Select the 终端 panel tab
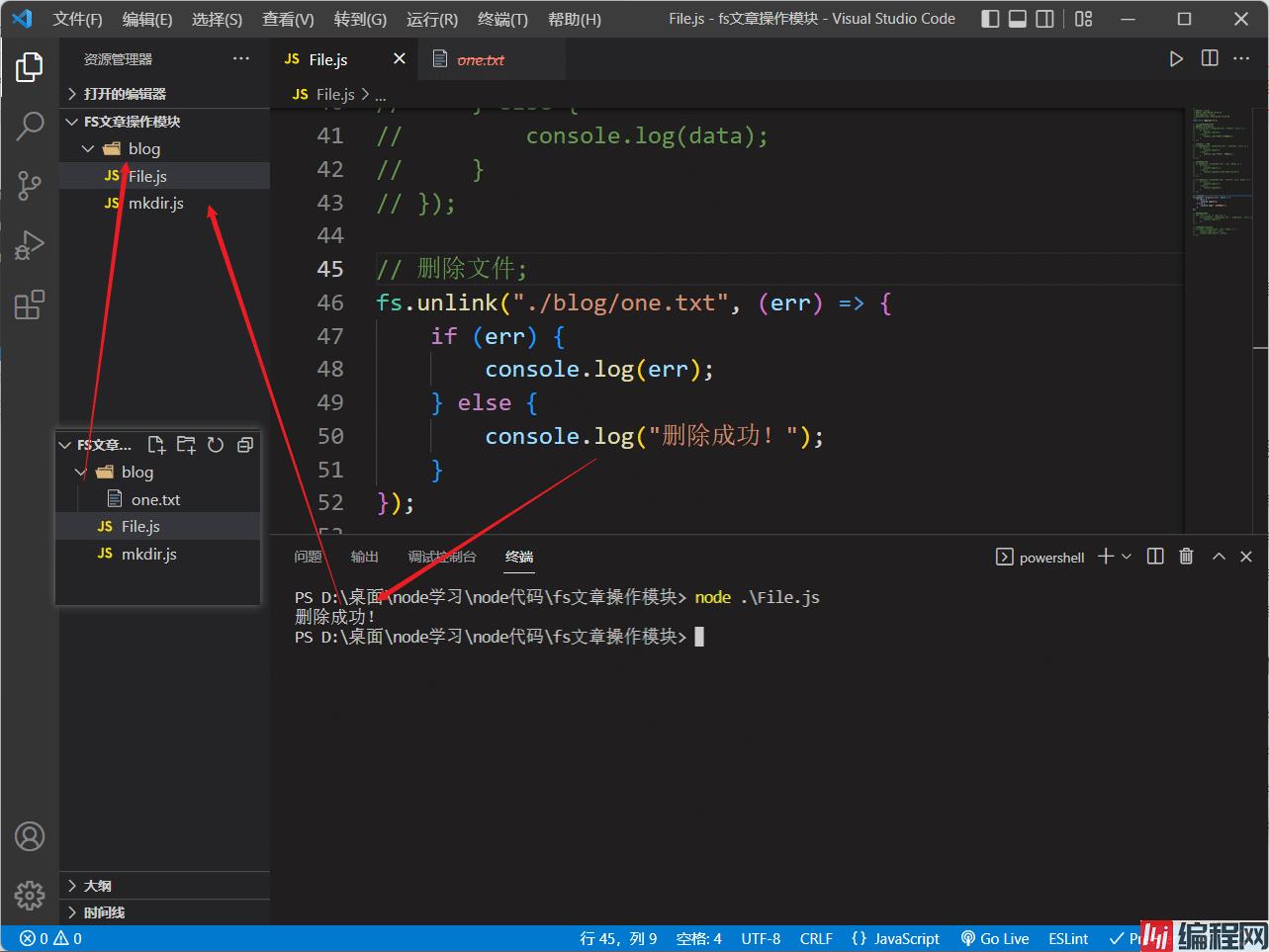Image resolution: width=1269 pixels, height=952 pixels. [x=519, y=557]
